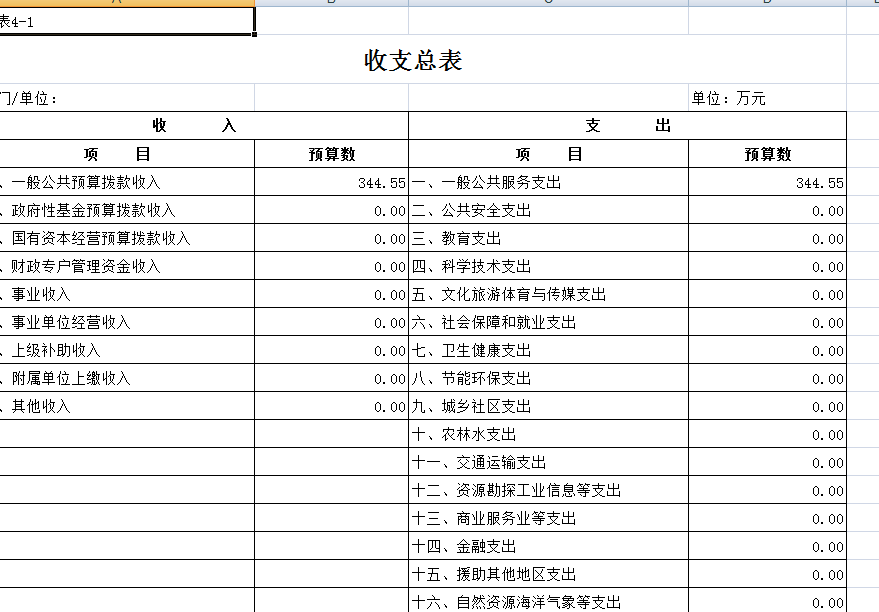Select 事业单位经营收入 cell
This screenshot has height=612, width=879.
[127, 322]
